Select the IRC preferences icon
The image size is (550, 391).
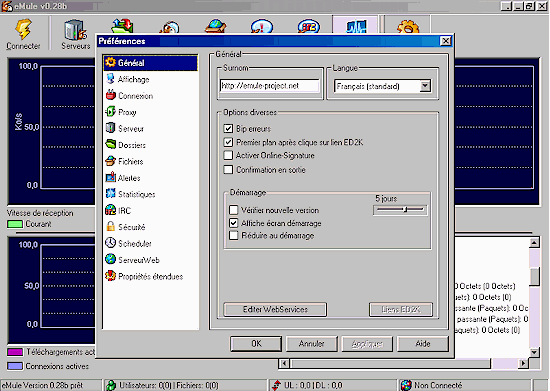tap(110, 210)
